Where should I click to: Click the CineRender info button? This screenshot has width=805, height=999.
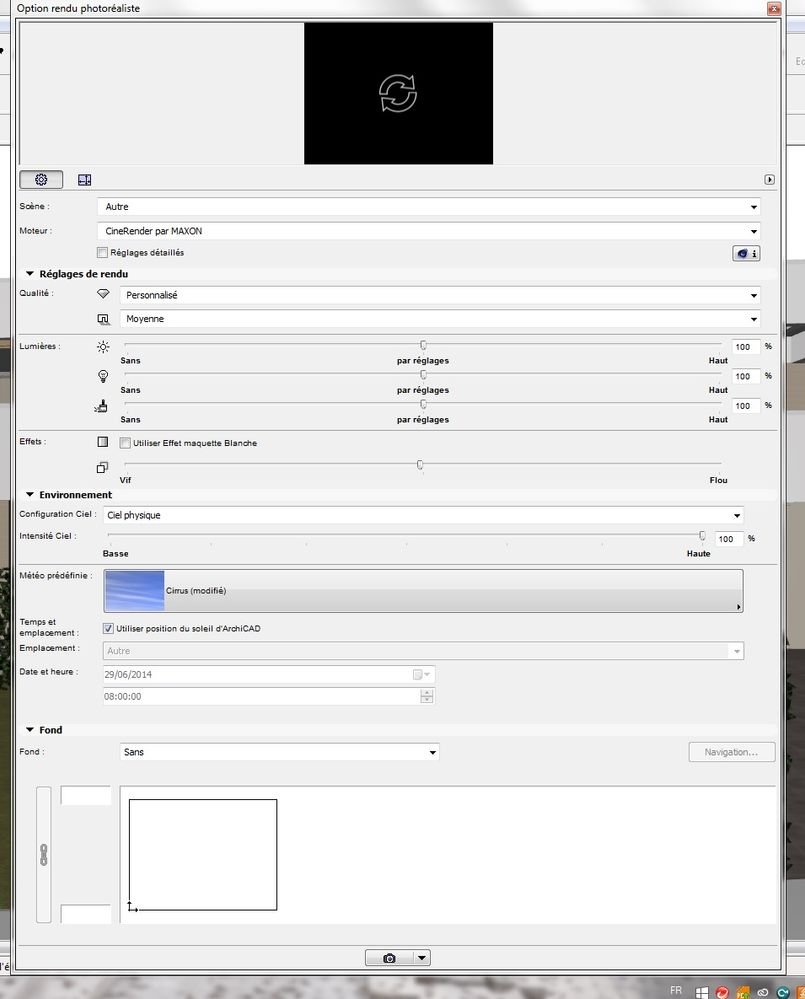coord(746,254)
